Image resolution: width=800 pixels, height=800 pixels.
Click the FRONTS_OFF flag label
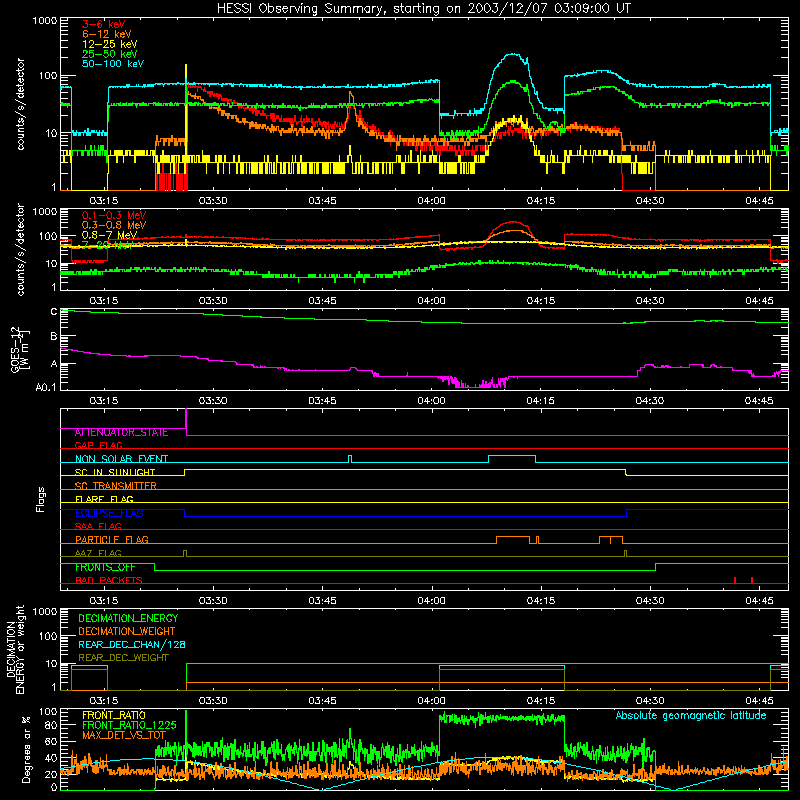106,567
